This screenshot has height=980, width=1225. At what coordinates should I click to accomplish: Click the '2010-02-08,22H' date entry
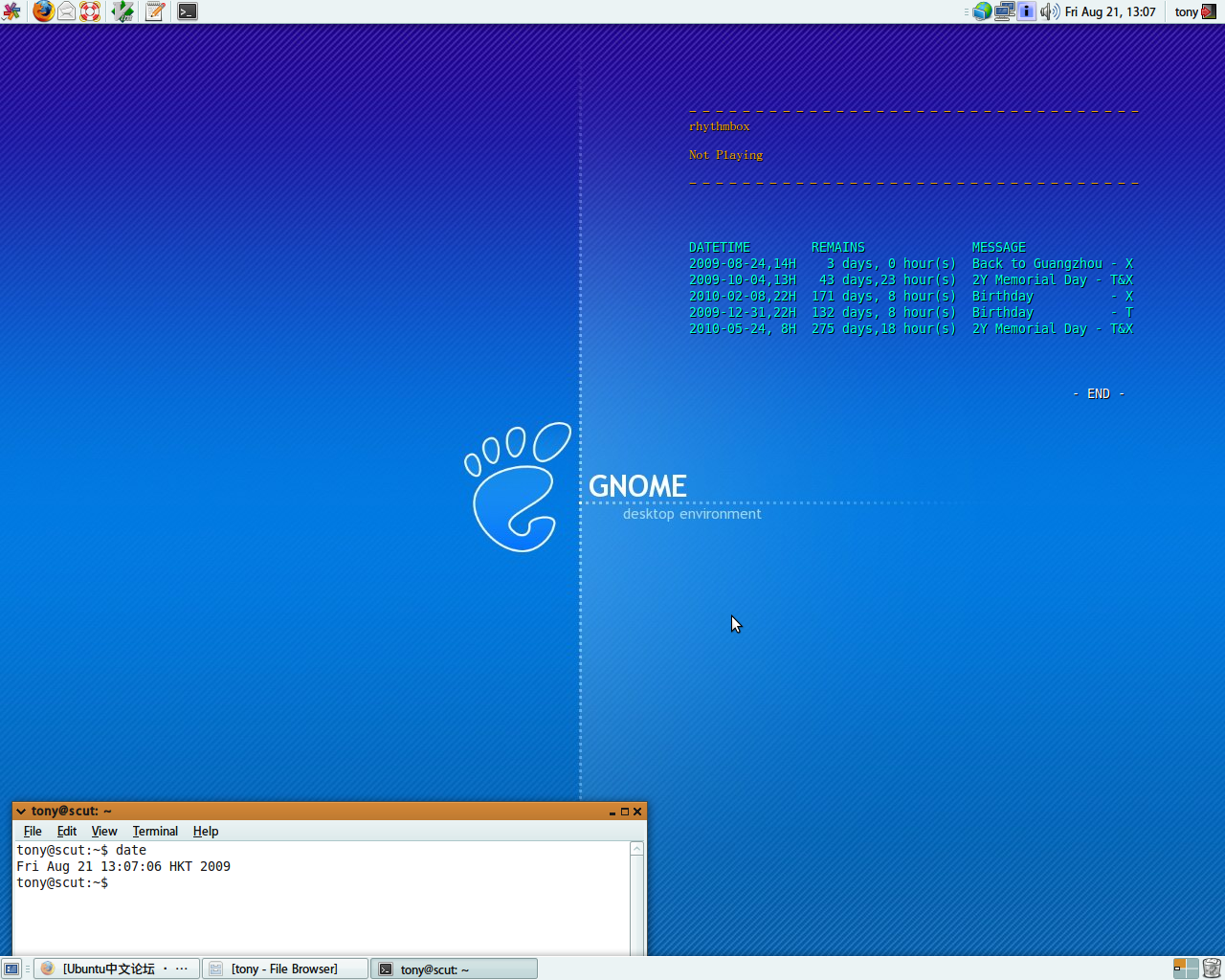743,296
